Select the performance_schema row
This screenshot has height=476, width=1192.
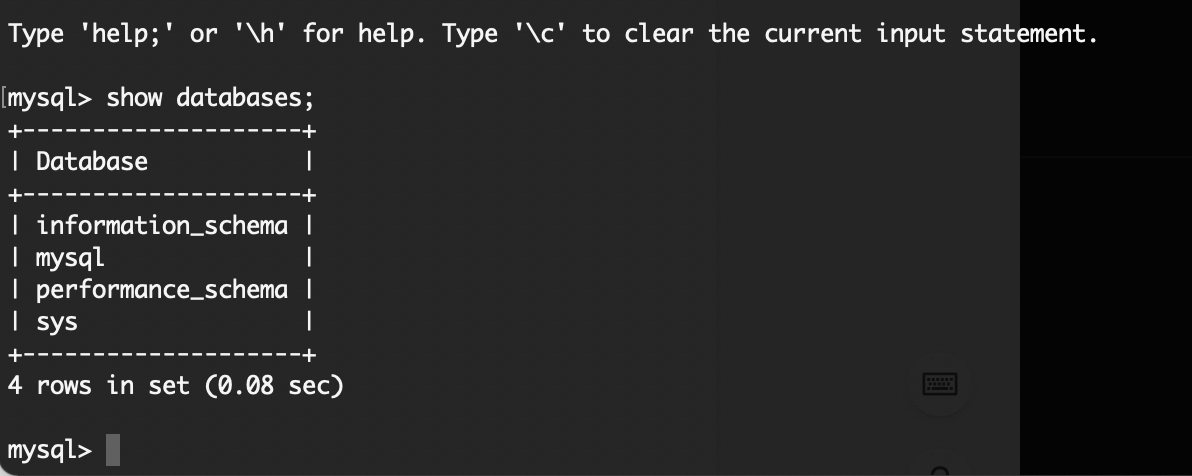162,290
